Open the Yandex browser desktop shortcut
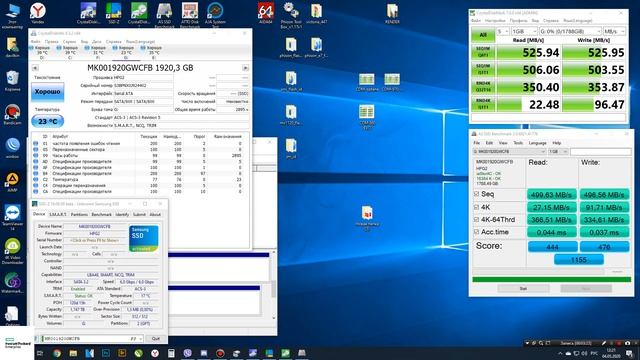640x360 pixels. 38,13
